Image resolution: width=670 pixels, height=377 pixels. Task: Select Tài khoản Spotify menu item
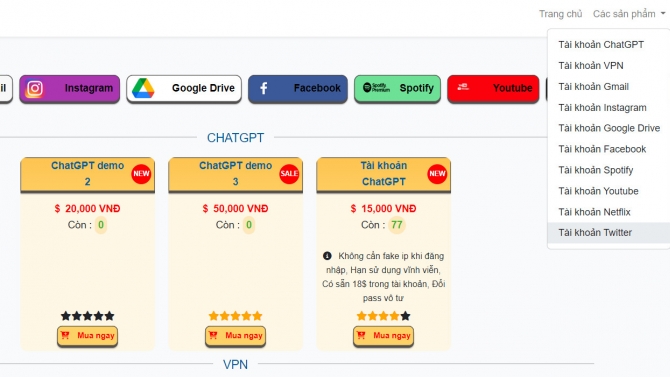(x=608, y=170)
